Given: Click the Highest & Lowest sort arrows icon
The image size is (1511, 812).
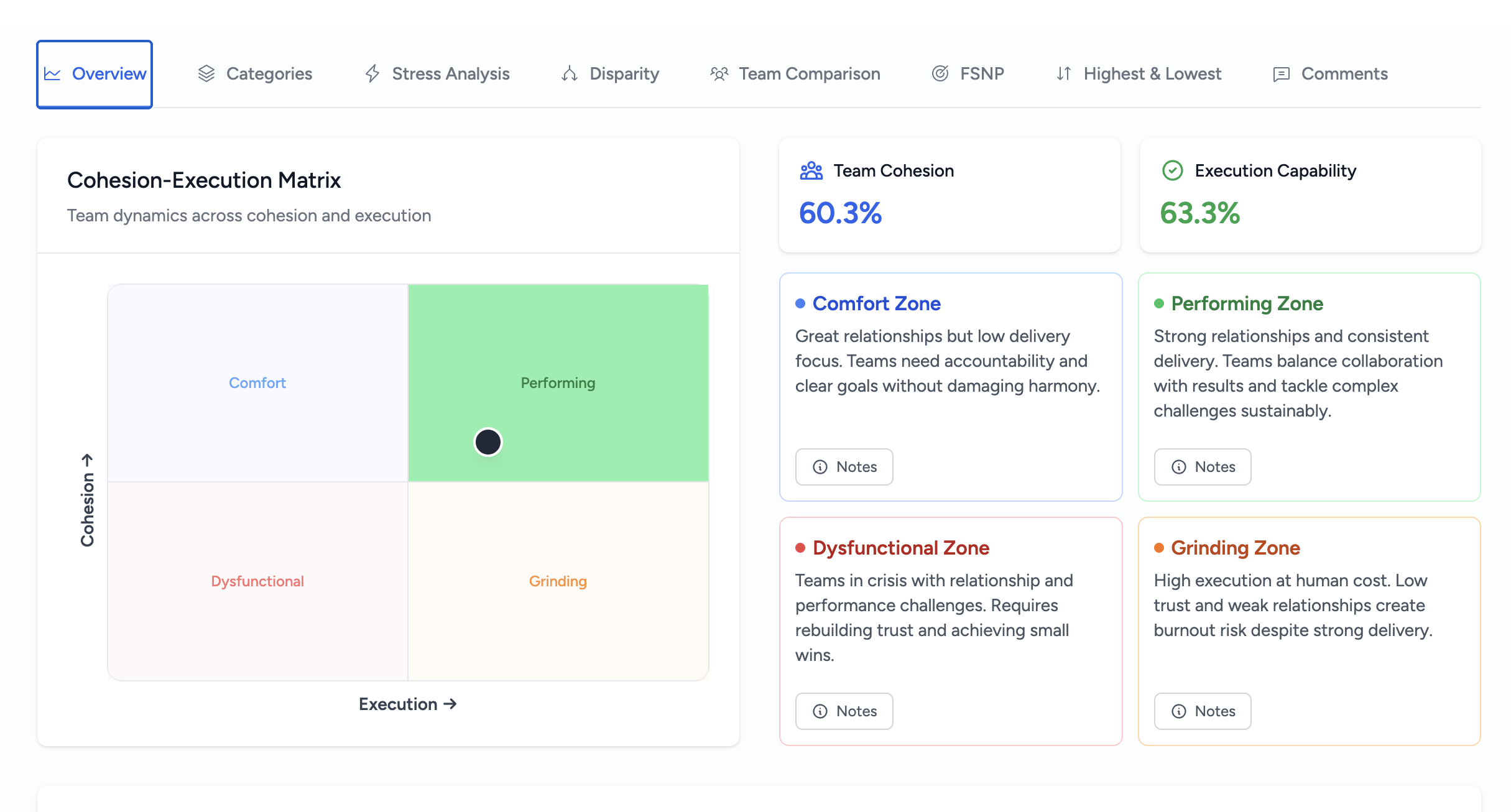Looking at the screenshot, I should (1064, 74).
